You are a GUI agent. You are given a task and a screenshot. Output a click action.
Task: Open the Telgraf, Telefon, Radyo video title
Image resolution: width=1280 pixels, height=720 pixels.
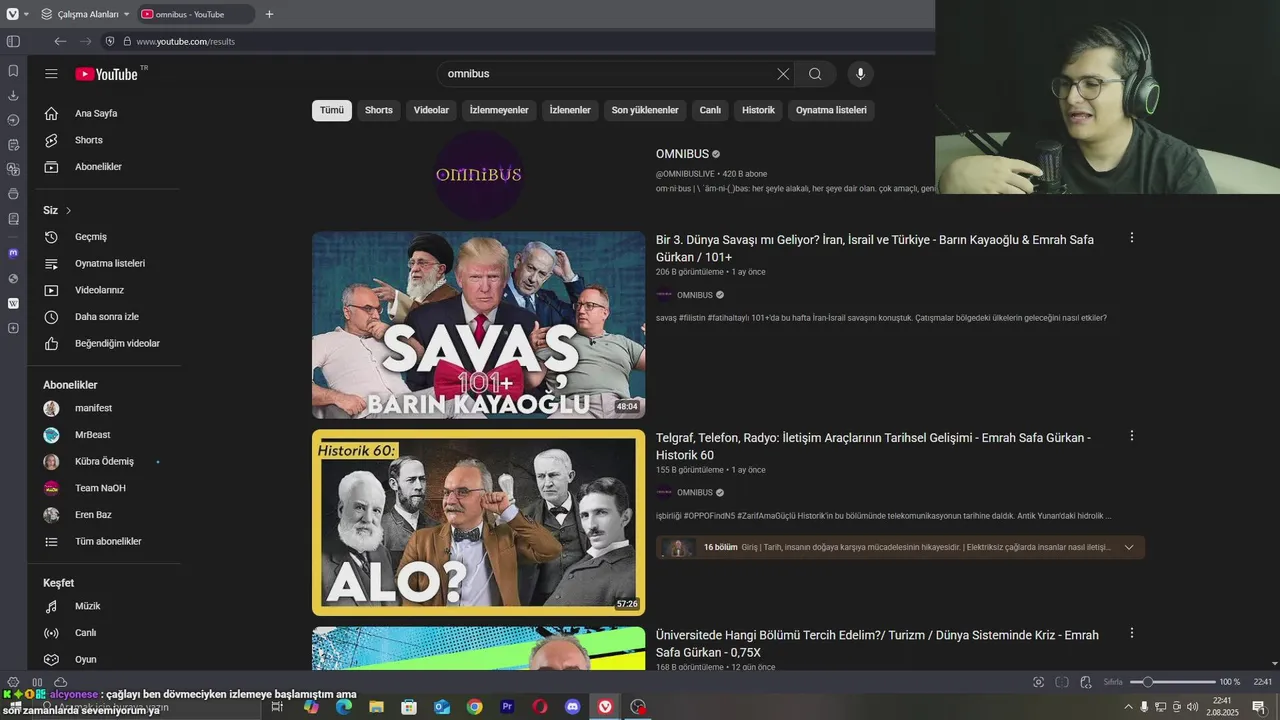tap(873, 446)
